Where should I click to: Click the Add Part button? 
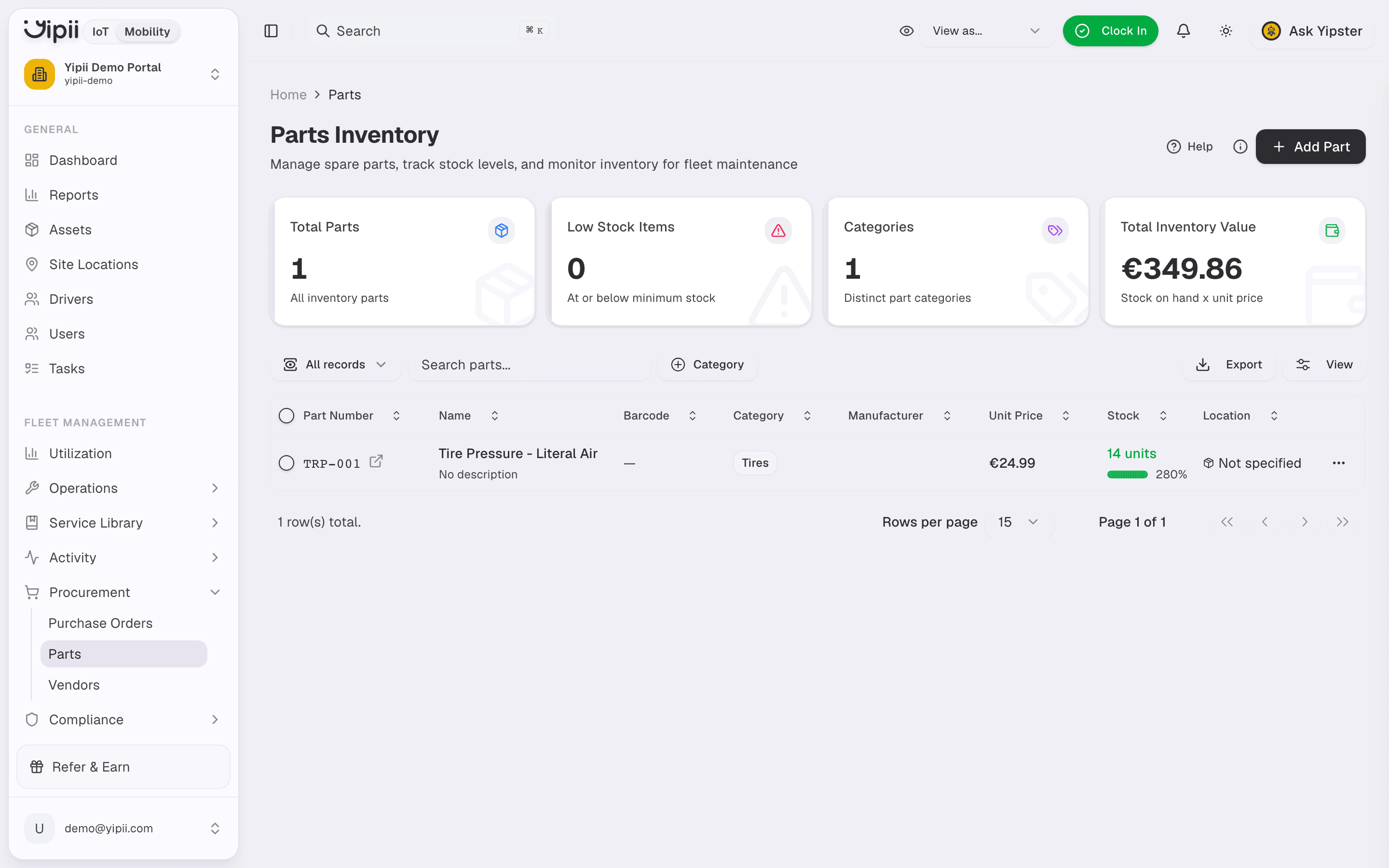(1310, 147)
